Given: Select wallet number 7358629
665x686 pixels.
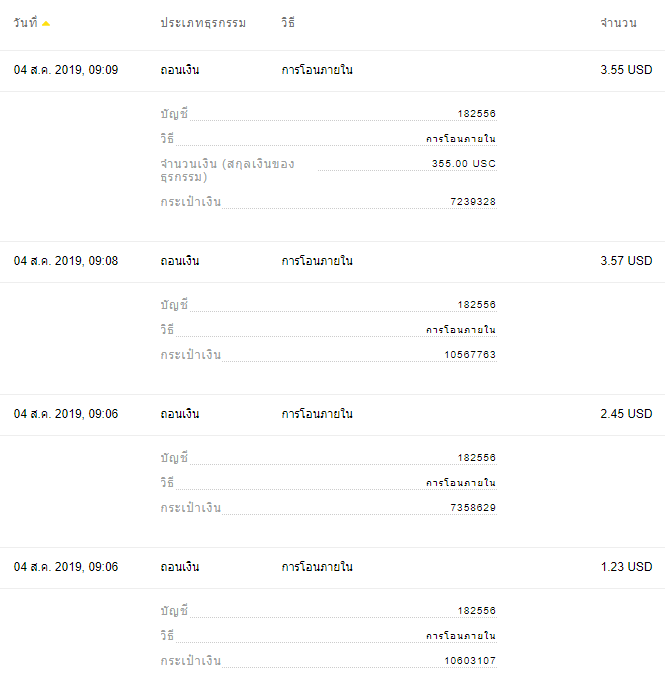Looking at the screenshot, I should (x=473, y=508).
